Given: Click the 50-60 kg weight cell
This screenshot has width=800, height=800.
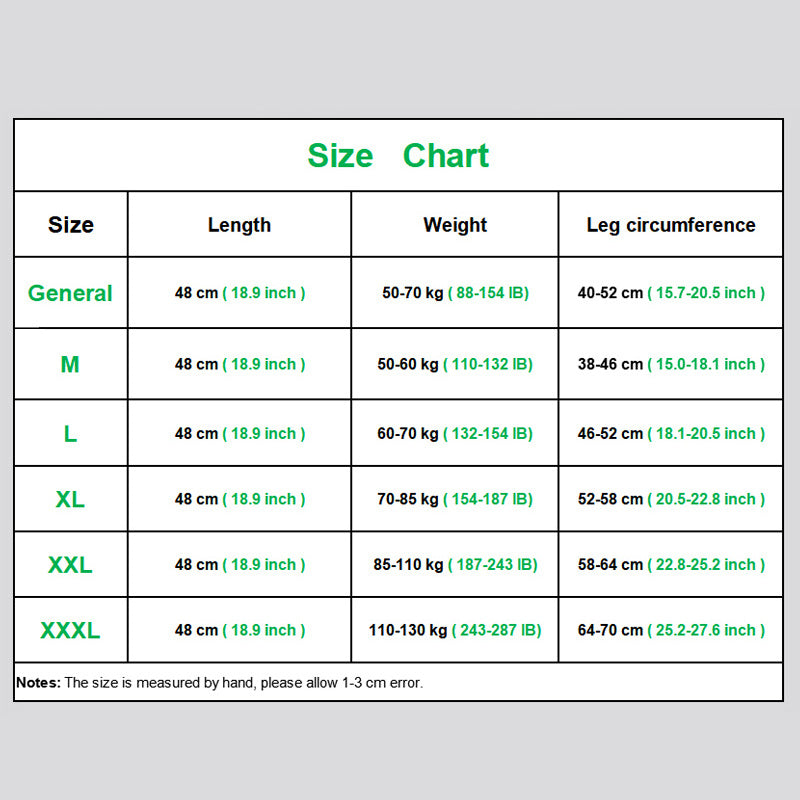Looking at the screenshot, I should [455, 364].
